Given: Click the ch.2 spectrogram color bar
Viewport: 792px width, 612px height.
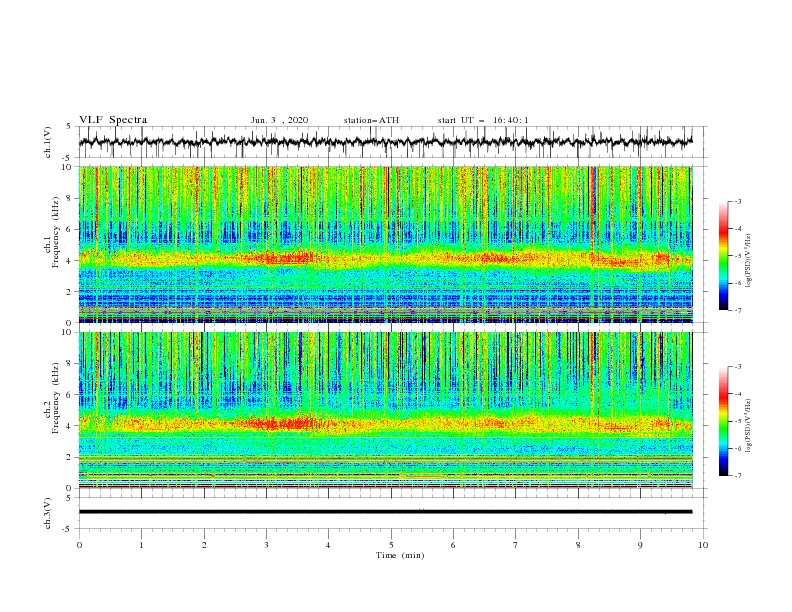Looking at the screenshot, I should coord(723,421).
